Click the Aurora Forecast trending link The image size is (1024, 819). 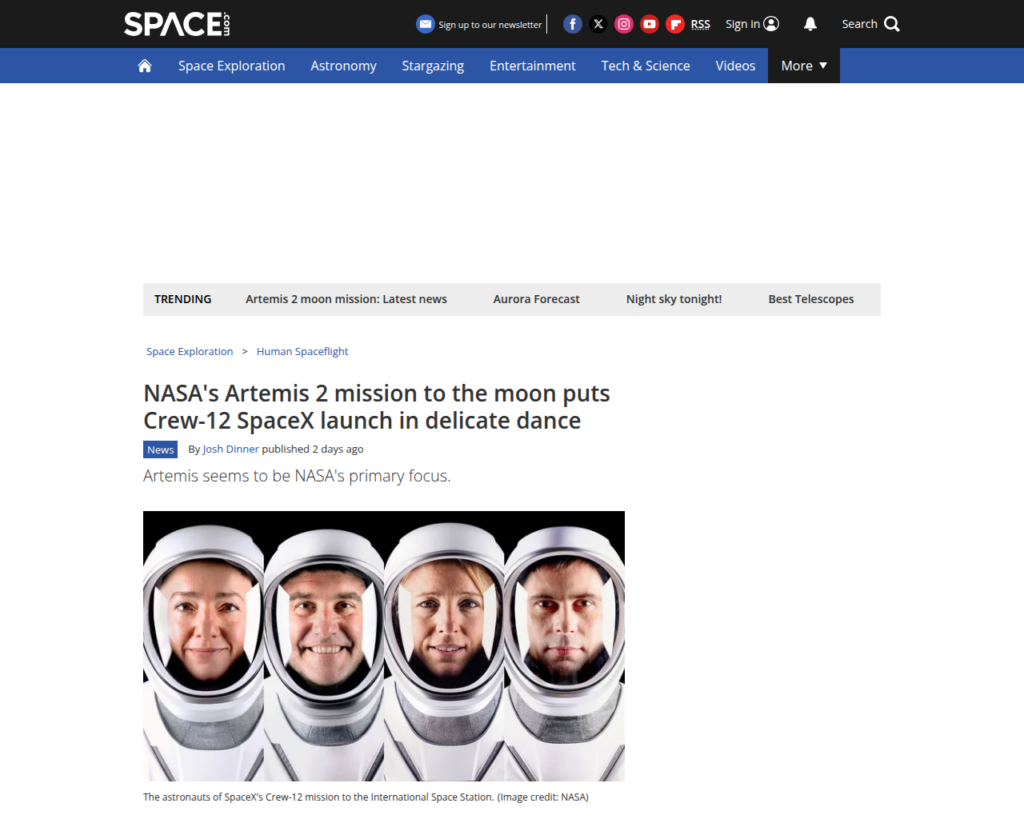click(536, 299)
